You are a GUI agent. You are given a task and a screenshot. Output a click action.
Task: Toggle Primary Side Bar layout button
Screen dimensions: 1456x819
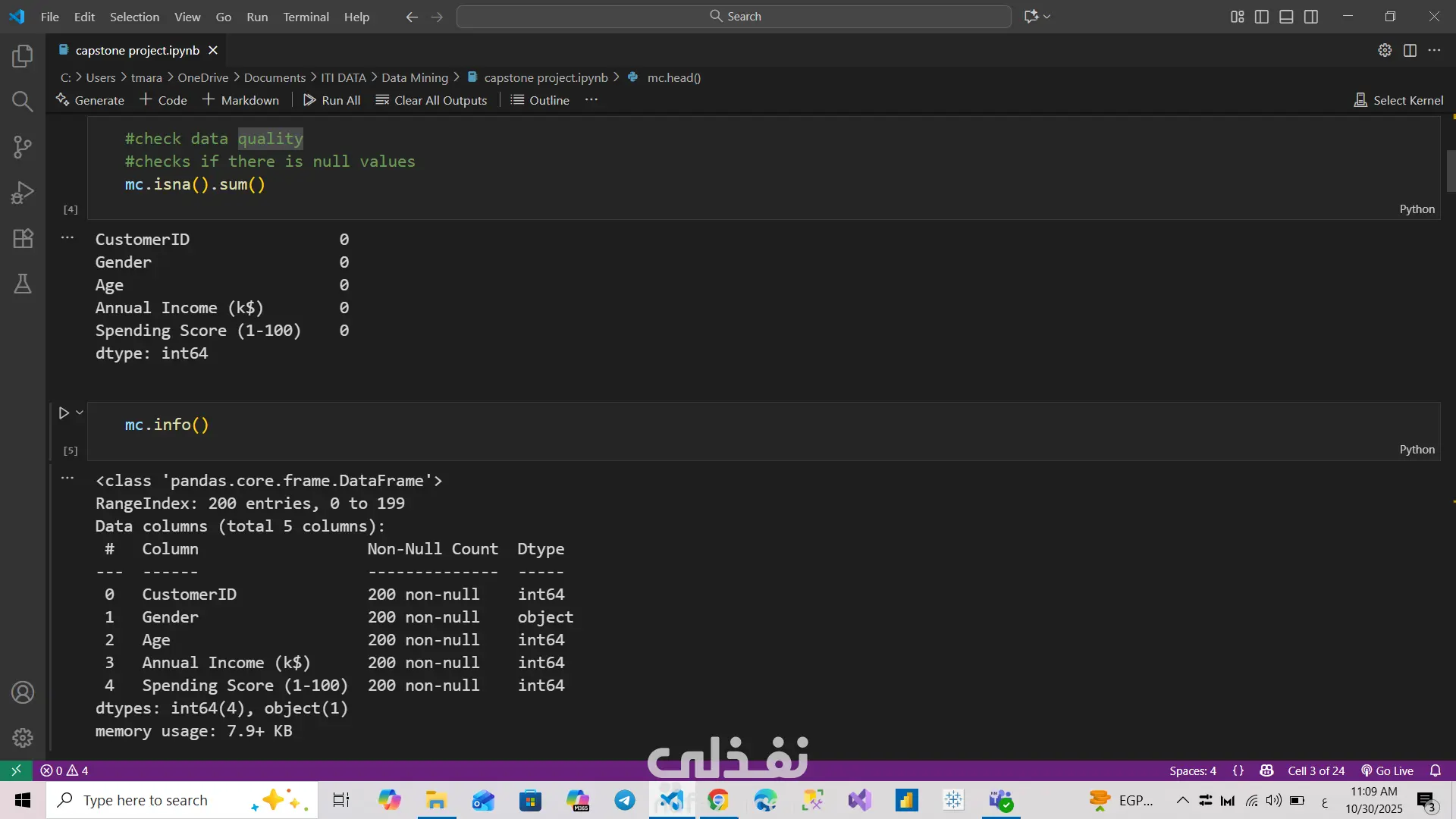1262,17
